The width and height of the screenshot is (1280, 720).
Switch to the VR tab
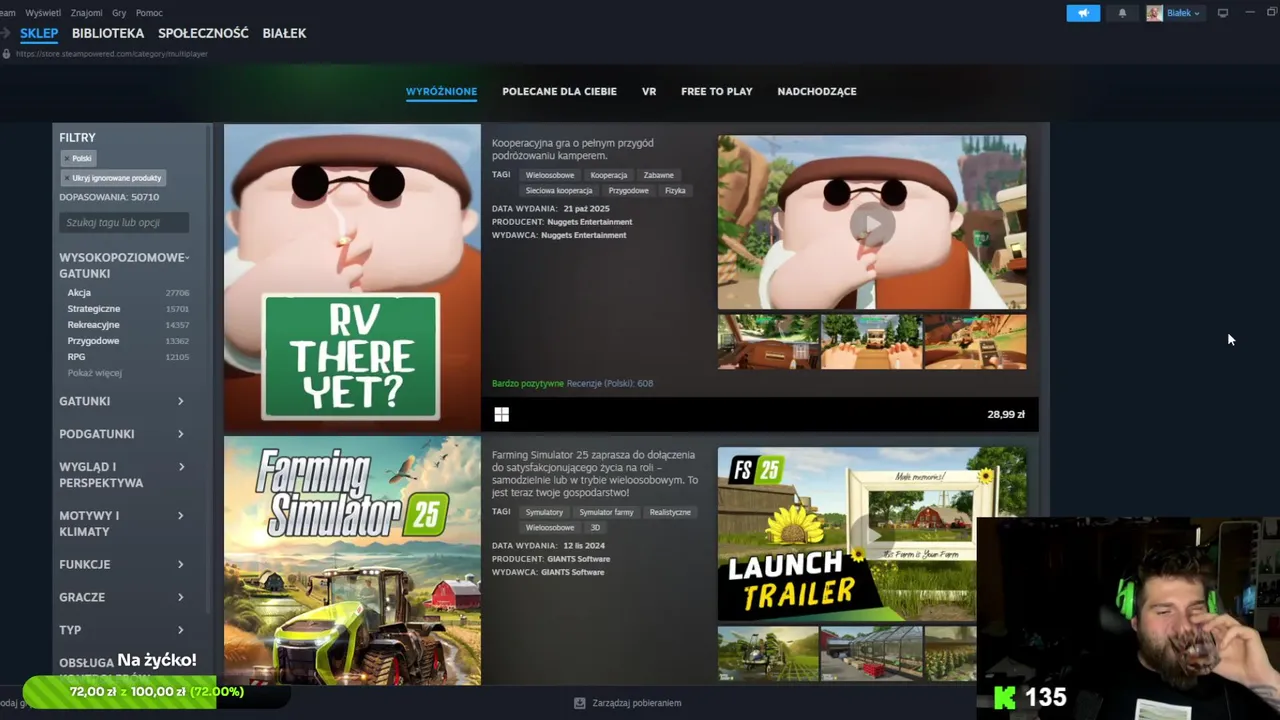click(x=649, y=91)
